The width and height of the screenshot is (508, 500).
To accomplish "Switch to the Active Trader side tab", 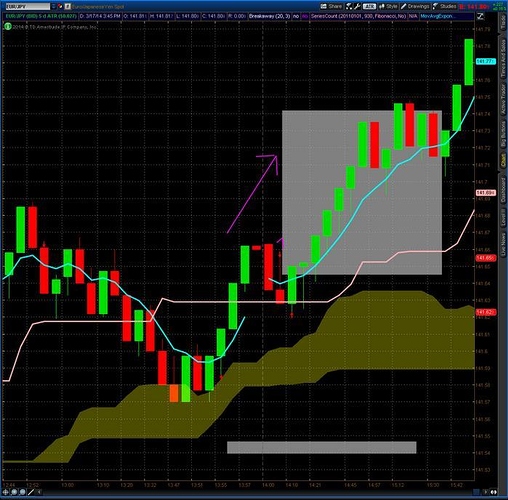I will point(503,99).
